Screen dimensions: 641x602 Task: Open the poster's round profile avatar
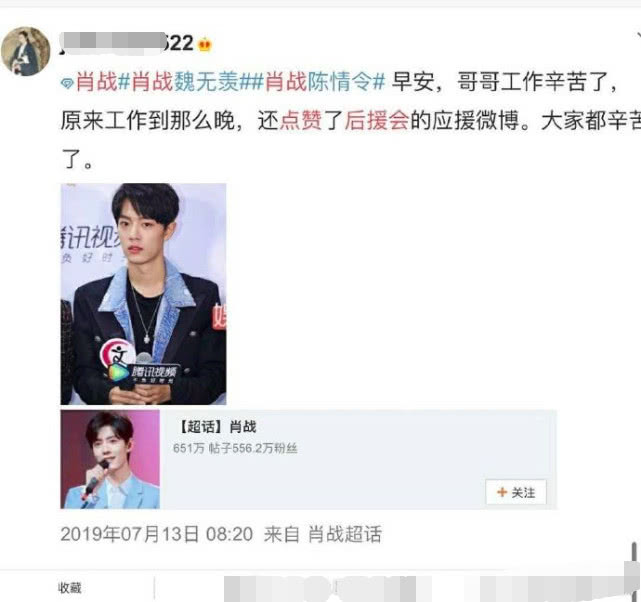(26, 51)
